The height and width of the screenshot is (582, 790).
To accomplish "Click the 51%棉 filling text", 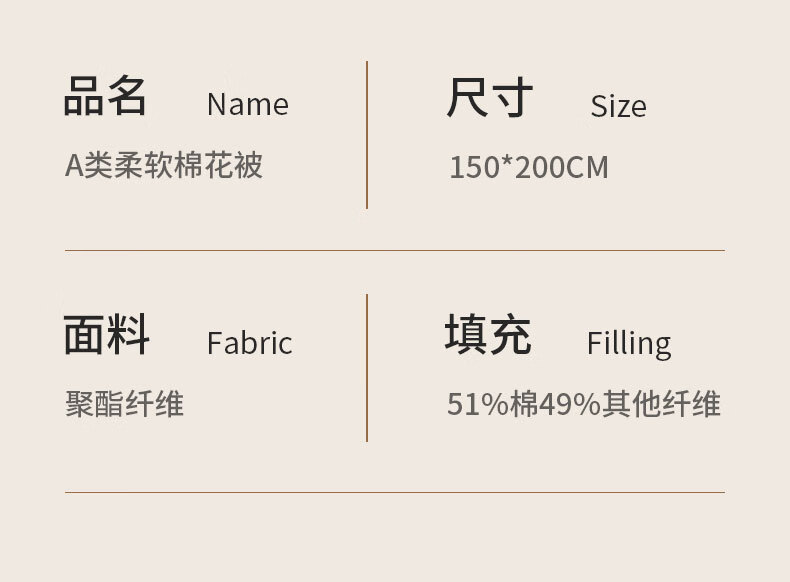I will pos(492,404).
